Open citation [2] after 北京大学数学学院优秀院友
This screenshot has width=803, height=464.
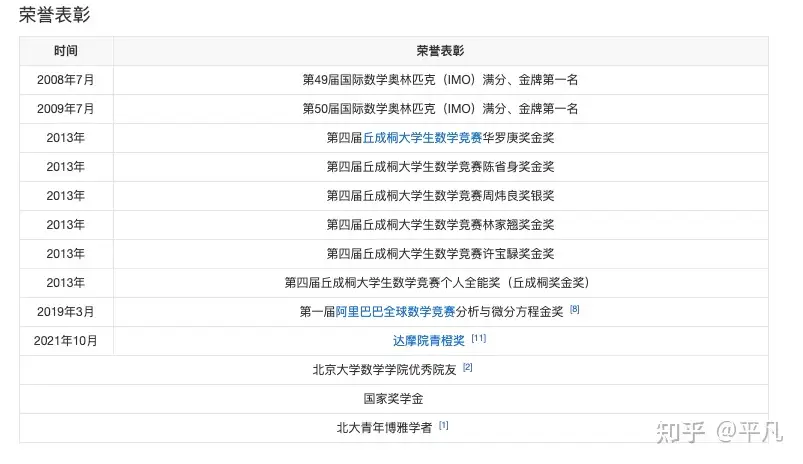pyautogui.click(x=468, y=367)
